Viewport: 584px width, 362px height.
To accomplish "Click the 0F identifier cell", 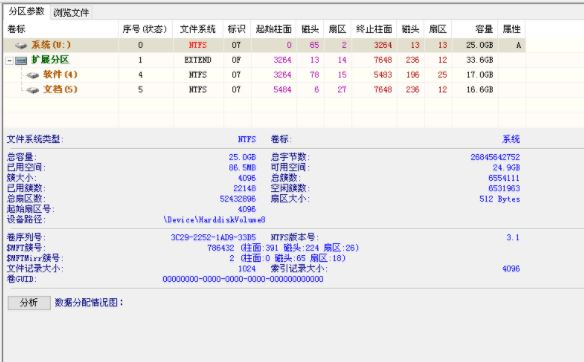I will coord(236,60).
